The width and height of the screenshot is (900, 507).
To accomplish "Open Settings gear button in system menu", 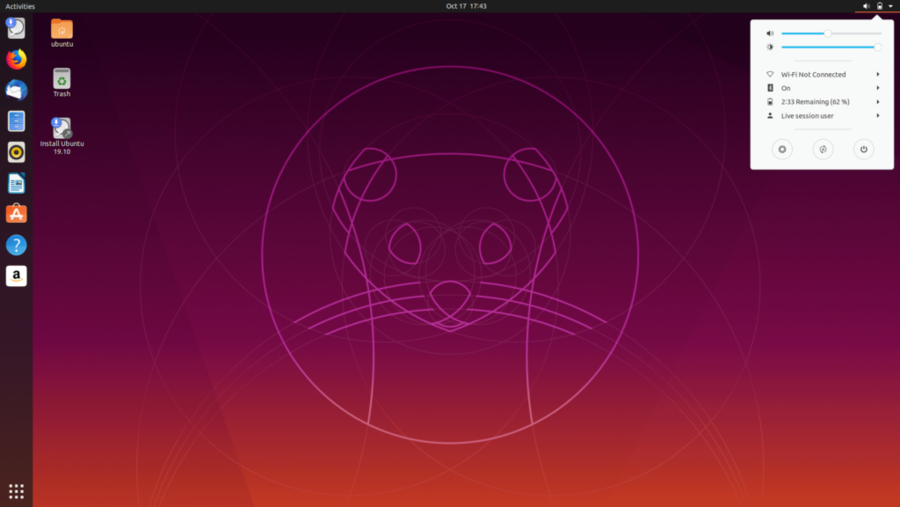I will pyautogui.click(x=782, y=149).
